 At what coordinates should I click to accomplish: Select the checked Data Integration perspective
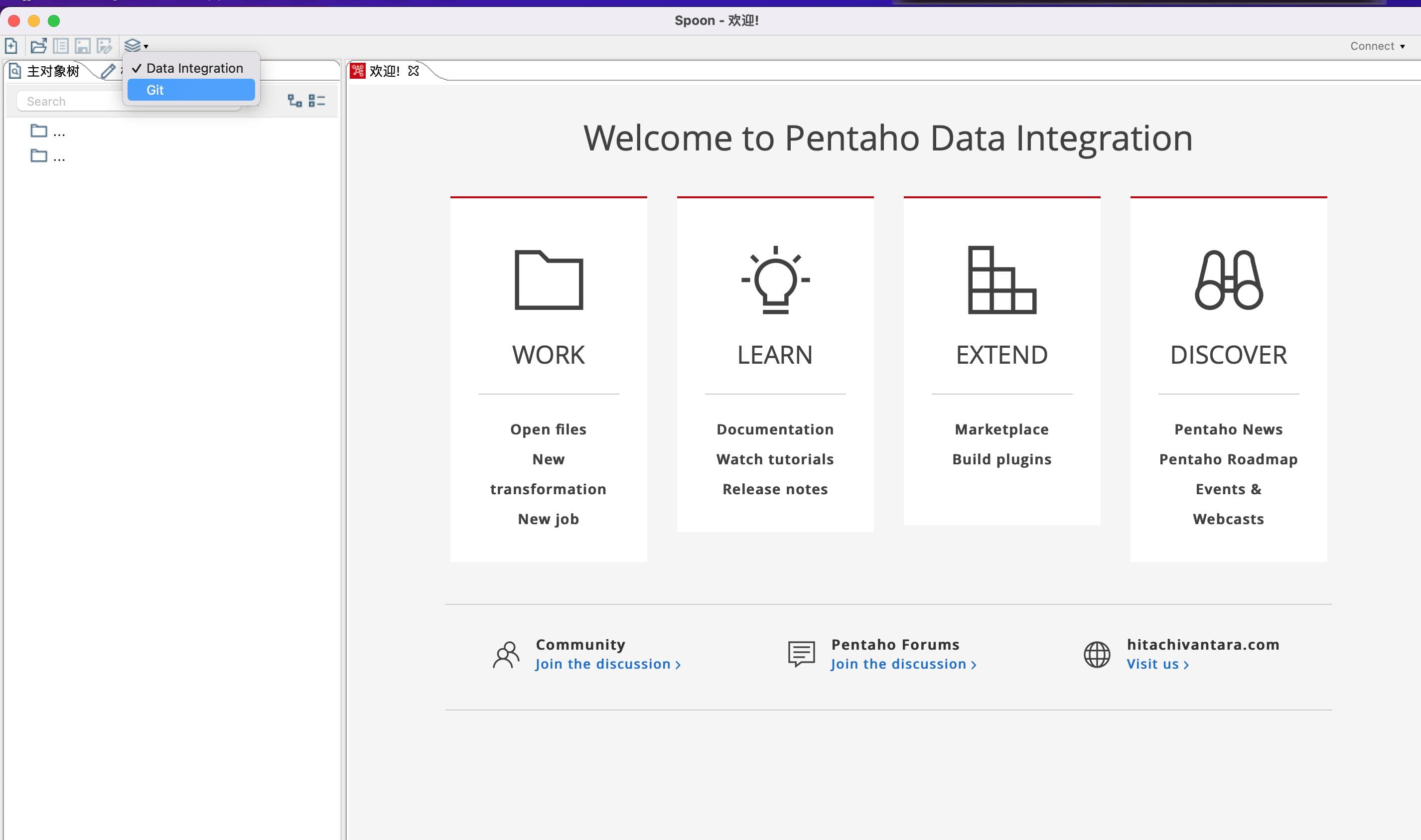tap(191, 68)
